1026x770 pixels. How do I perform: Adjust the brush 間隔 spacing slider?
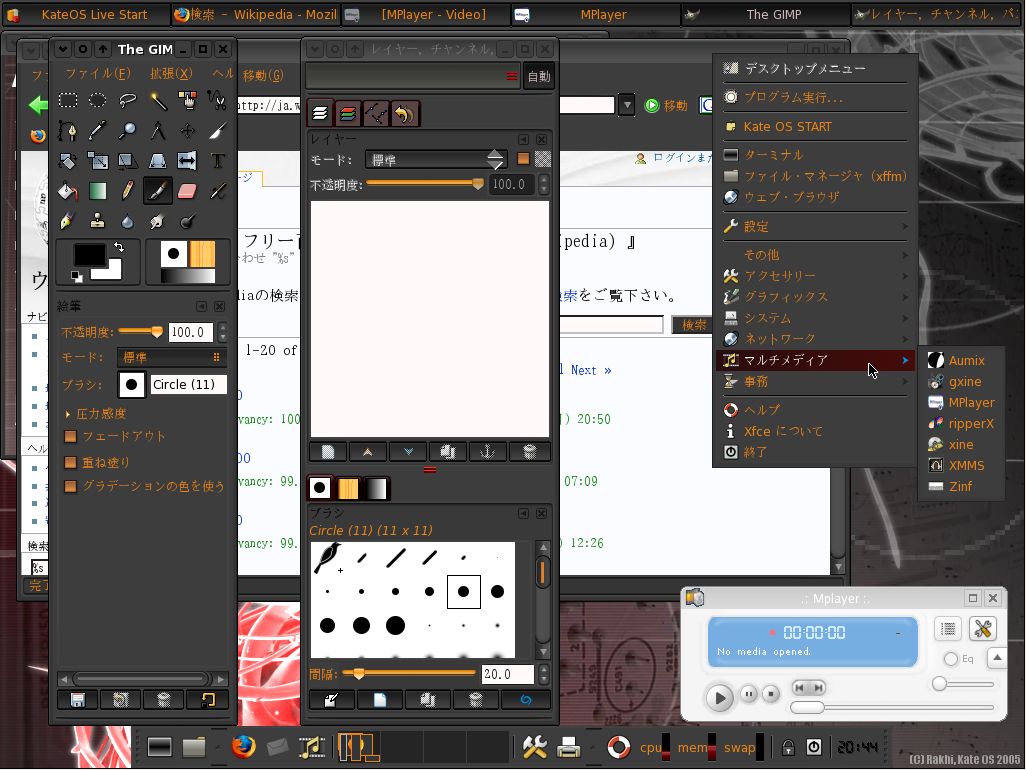click(x=410, y=673)
